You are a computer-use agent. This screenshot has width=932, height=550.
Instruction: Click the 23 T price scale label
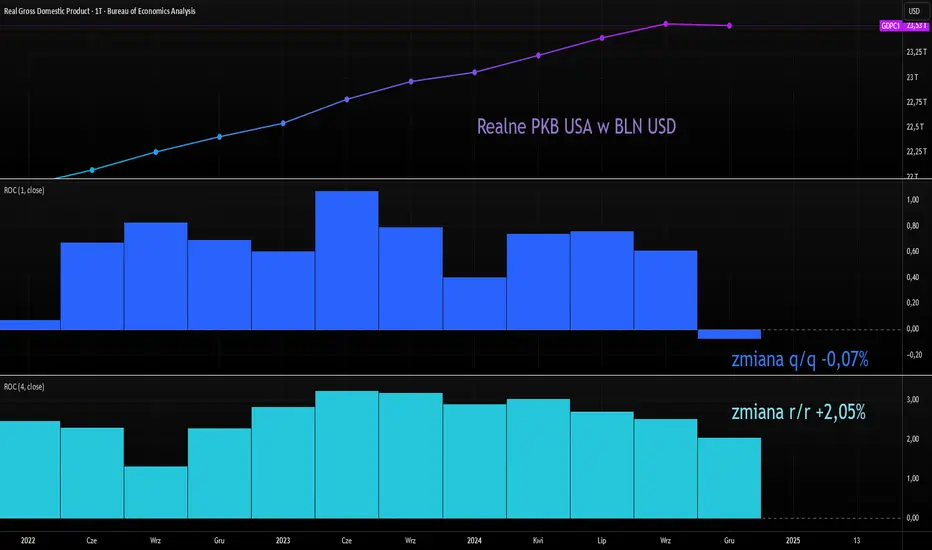pos(912,77)
